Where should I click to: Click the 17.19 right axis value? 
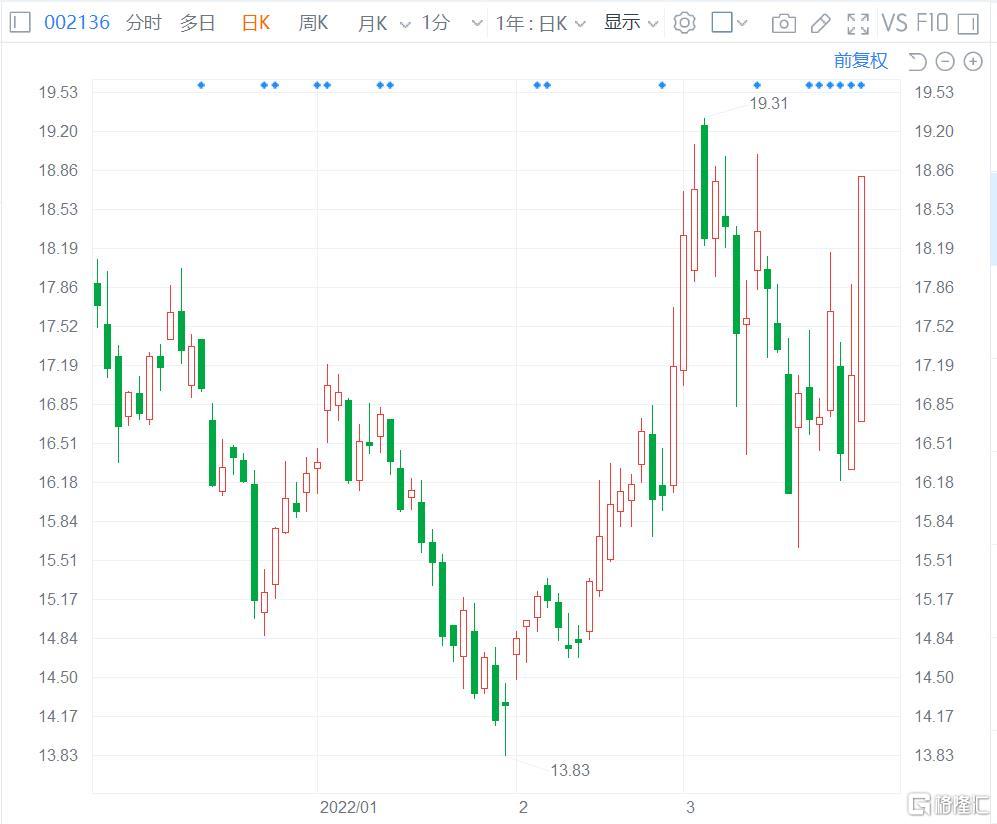tap(934, 365)
